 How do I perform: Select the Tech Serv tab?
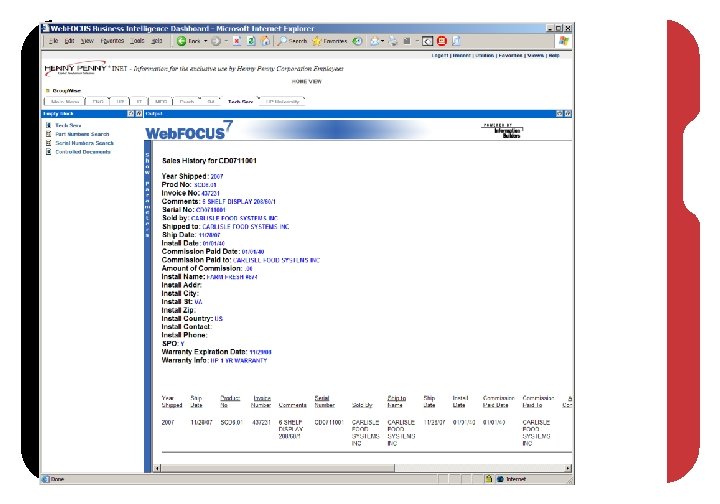[240, 101]
